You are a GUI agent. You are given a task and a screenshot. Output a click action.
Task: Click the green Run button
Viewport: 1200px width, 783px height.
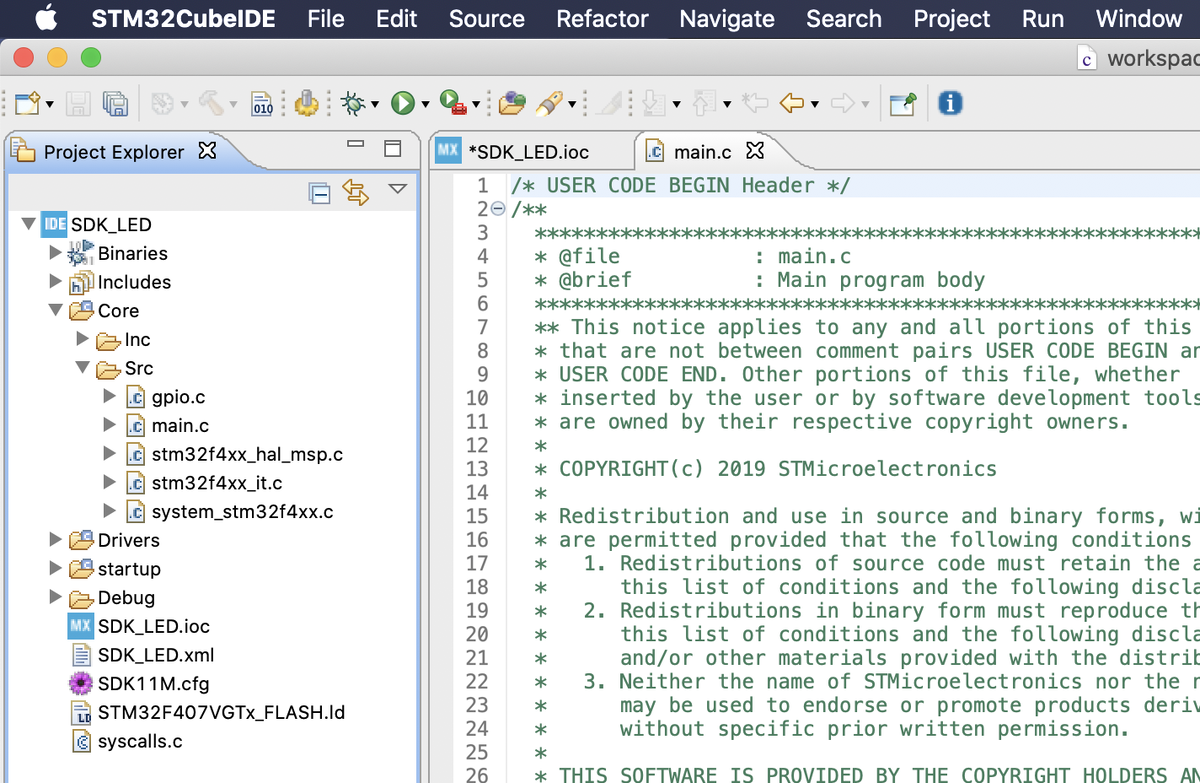pos(403,103)
